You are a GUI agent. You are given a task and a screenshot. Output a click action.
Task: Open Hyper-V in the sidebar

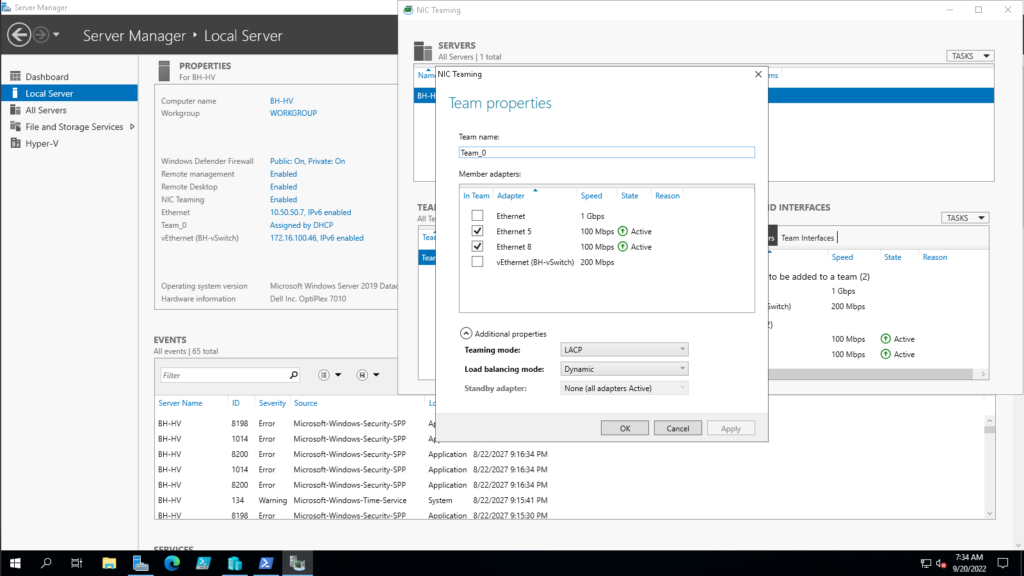[42, 144]
